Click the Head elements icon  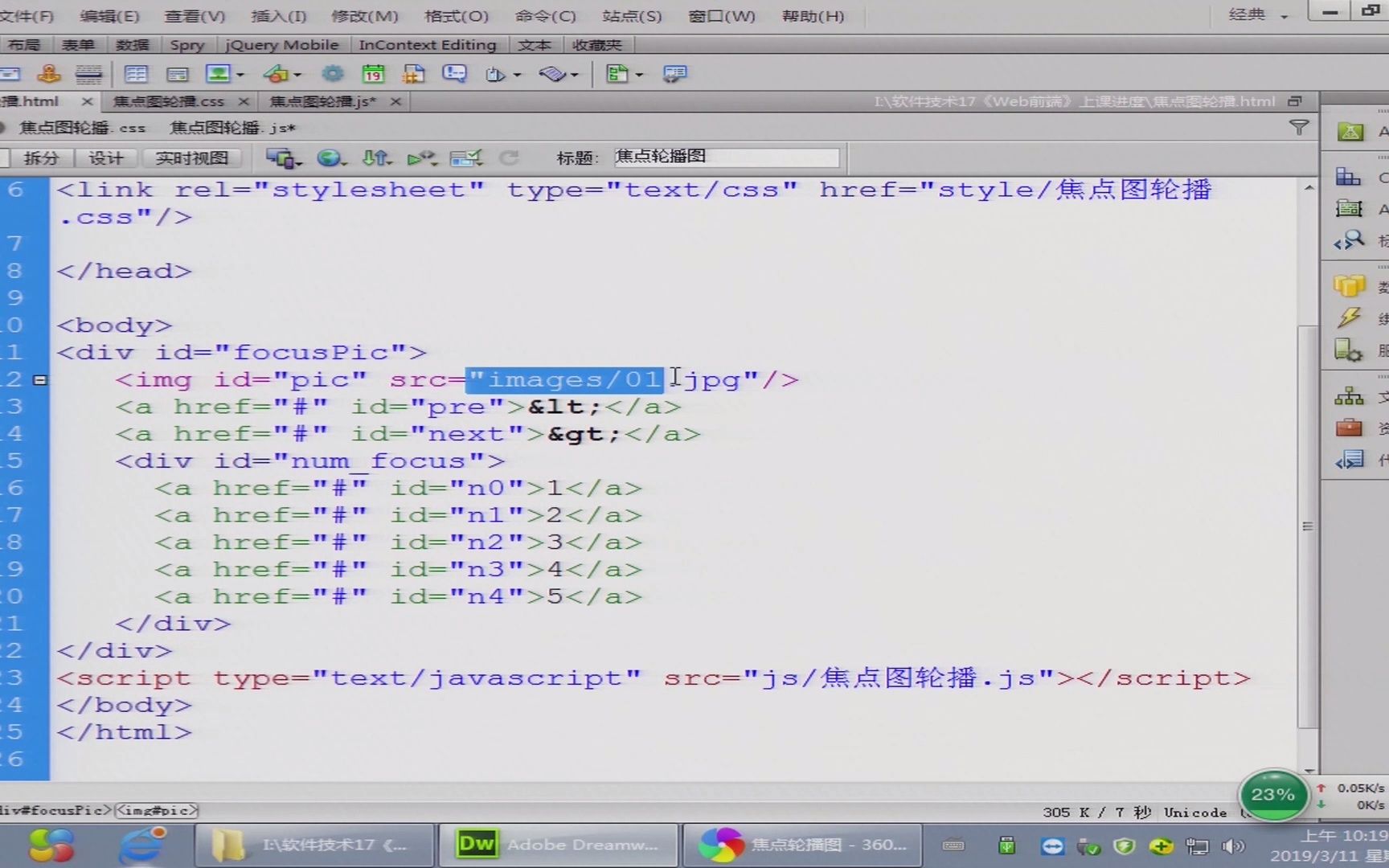pyautogui.click(x=495, y=75)
